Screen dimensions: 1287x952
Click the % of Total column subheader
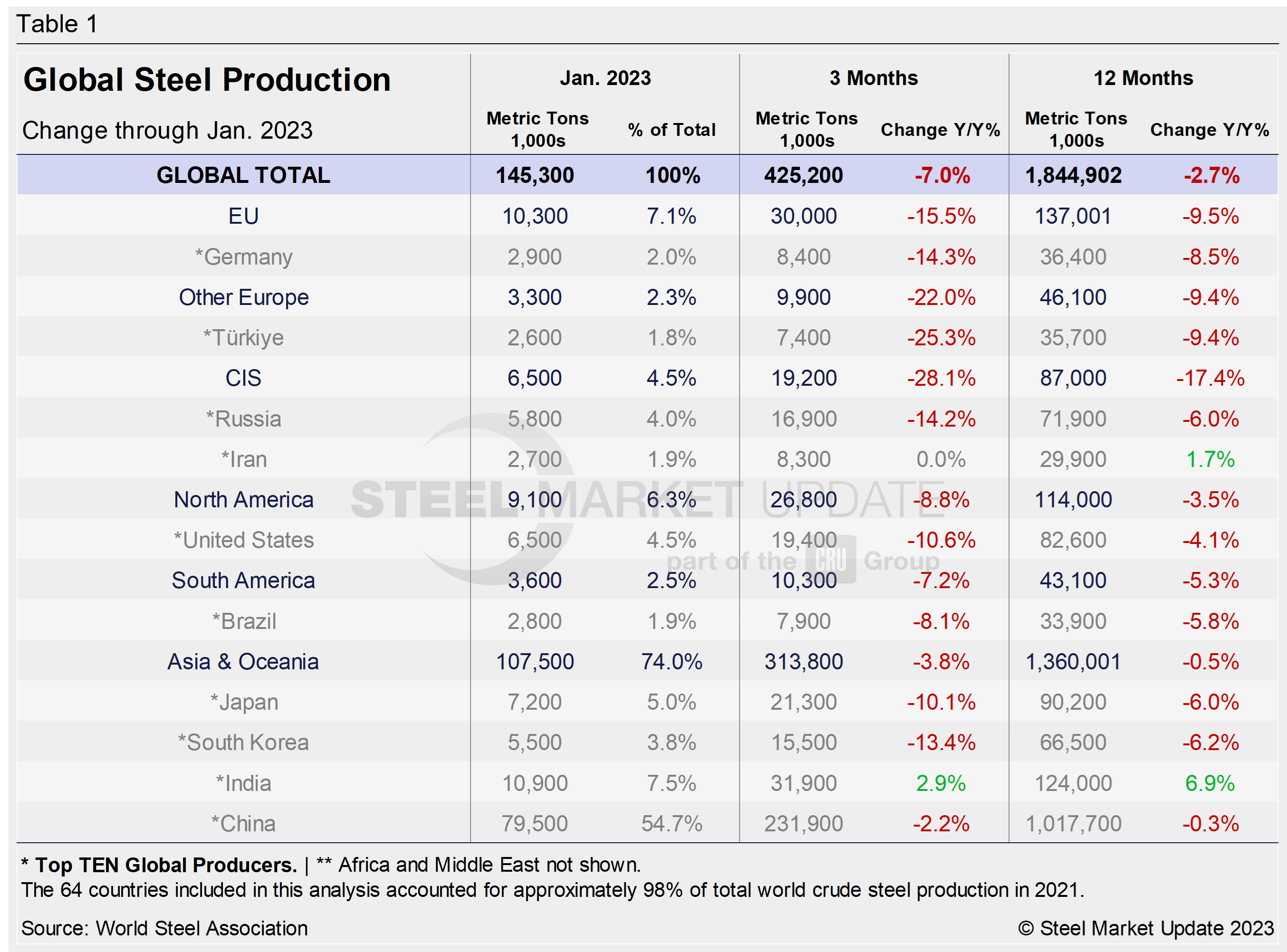pos(672,130)
